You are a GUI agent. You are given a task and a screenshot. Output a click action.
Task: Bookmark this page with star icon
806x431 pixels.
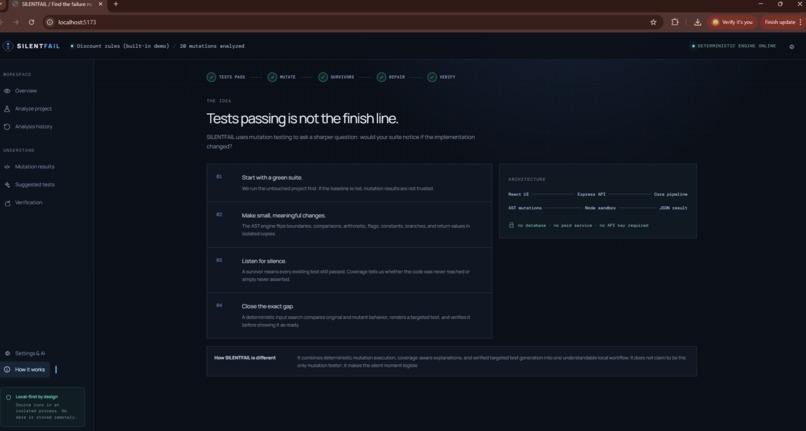(x=653, y=22)
